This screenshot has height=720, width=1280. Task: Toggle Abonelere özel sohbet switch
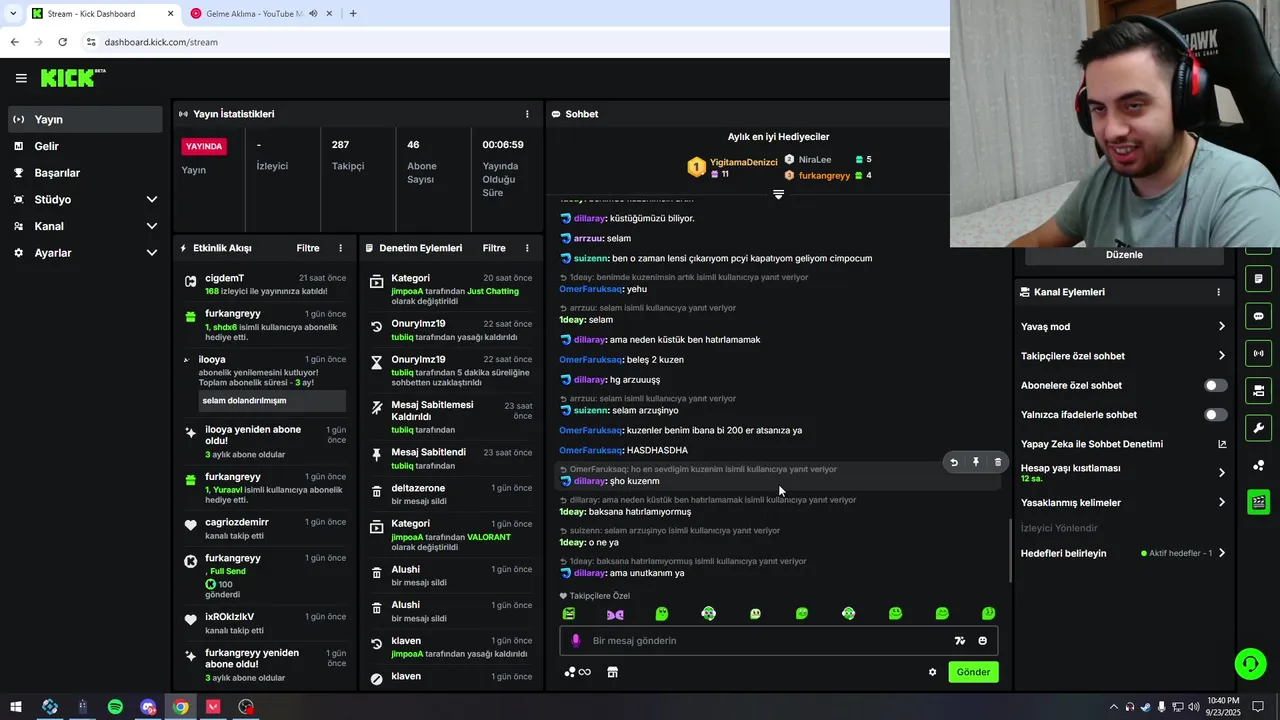click(1215, 385)
